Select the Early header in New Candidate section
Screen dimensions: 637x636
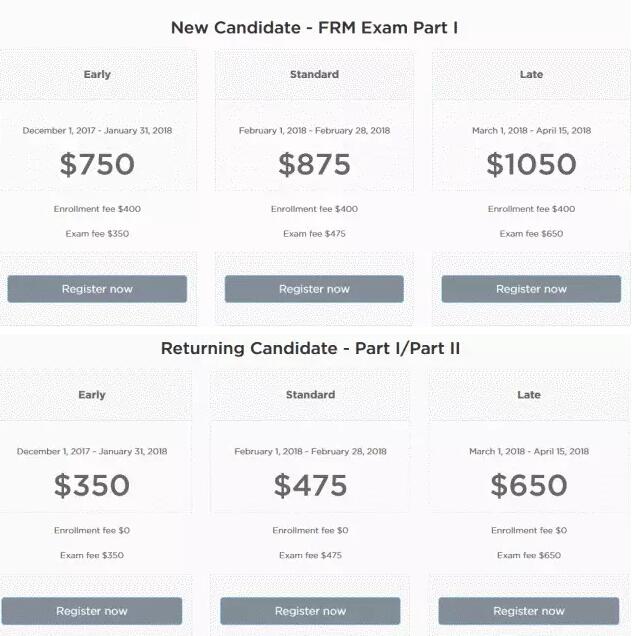click(97, 75)
